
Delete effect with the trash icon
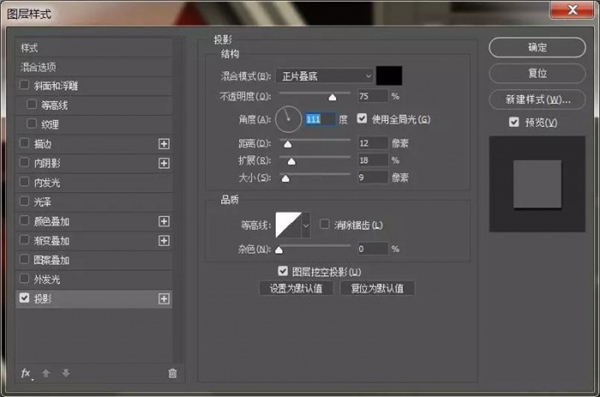point(173,373)
